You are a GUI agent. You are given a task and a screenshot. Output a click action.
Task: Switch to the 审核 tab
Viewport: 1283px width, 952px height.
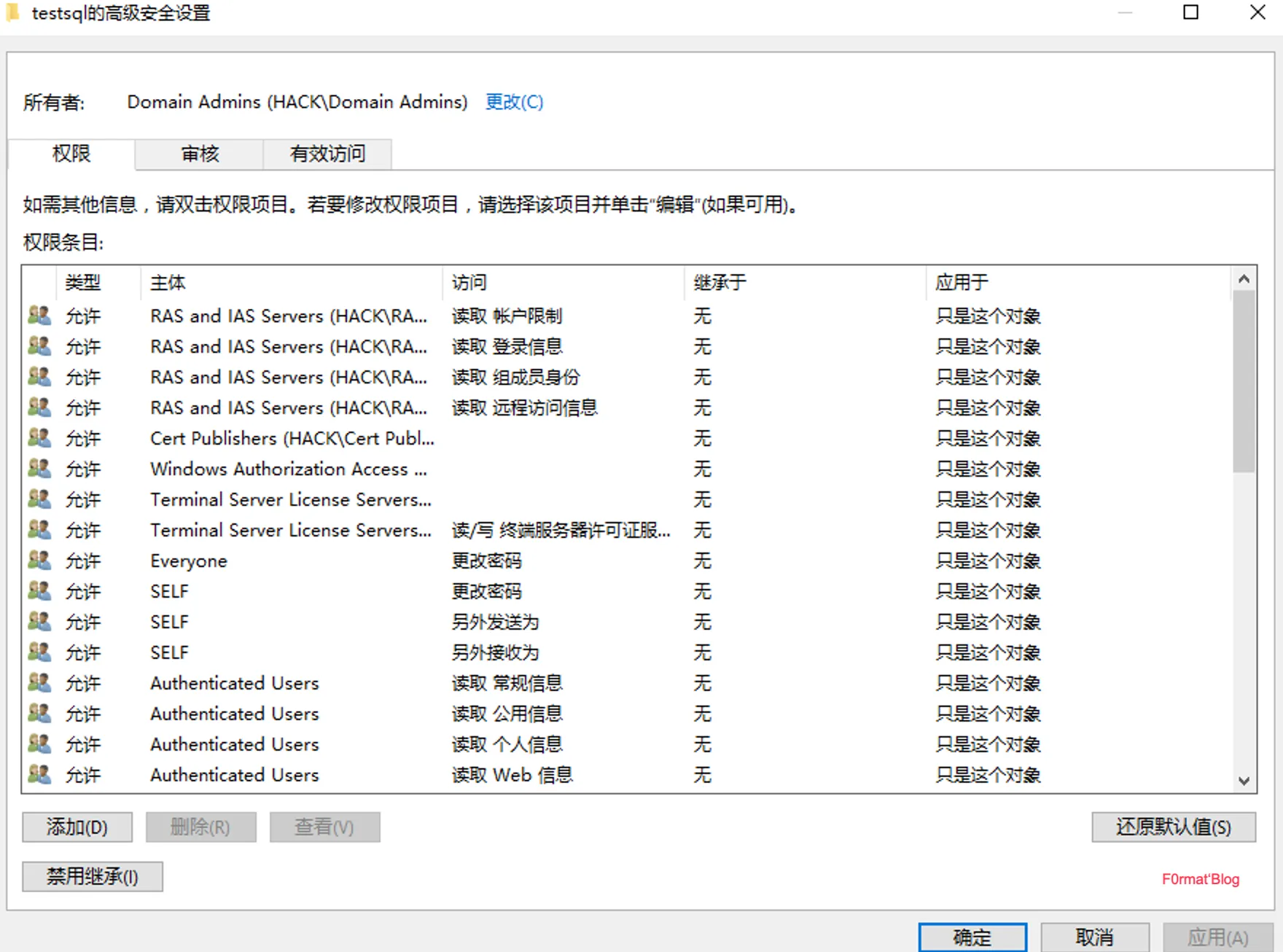click(x=199, y=154)
